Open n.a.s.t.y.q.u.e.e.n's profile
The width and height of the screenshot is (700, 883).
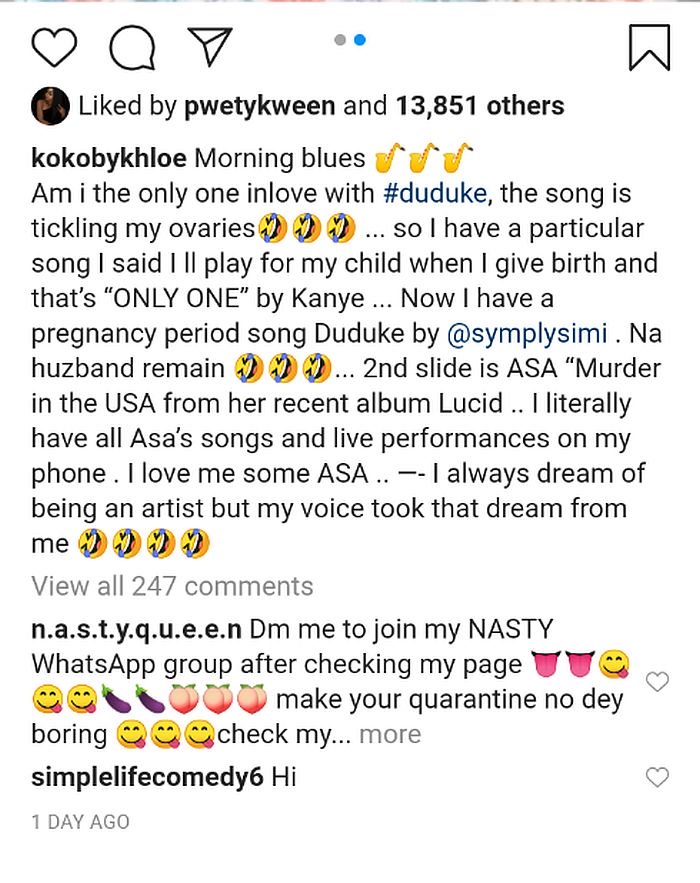click(x=136, y=630)
